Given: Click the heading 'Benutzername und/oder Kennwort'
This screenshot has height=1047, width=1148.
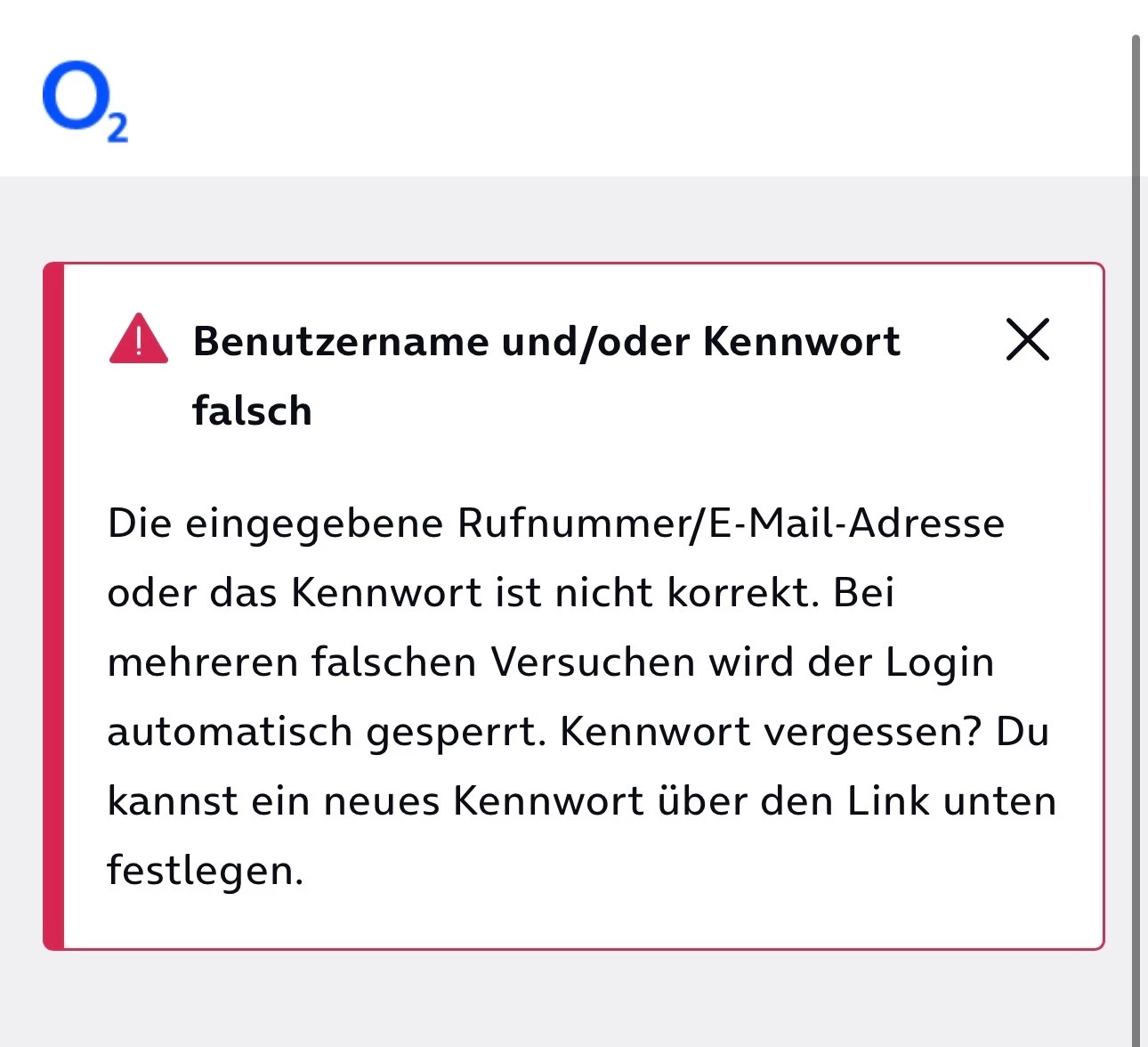Looking at the screenshot, I should coord(546,342).
